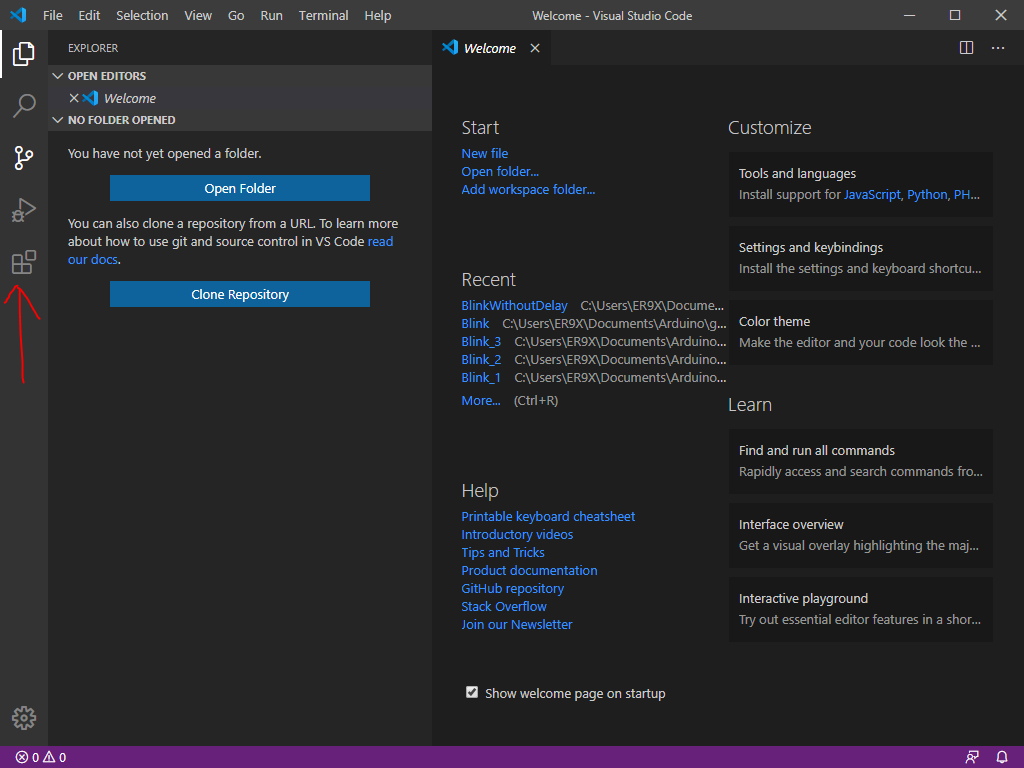The image size is (1024, 768).
Task: Collapse the No Folder Opened section
Action: (x=57, y=120)
